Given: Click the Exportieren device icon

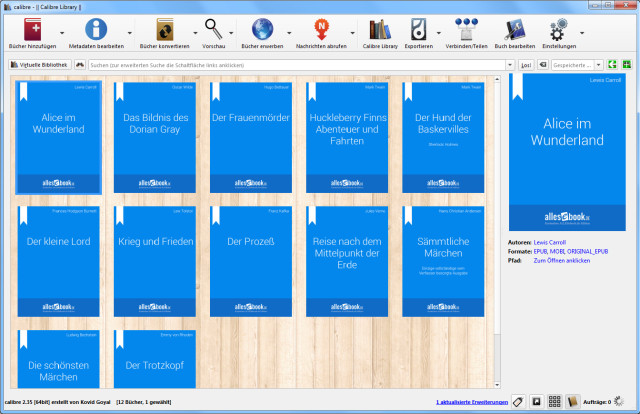Looking at the screenshot, I should 418,28.
